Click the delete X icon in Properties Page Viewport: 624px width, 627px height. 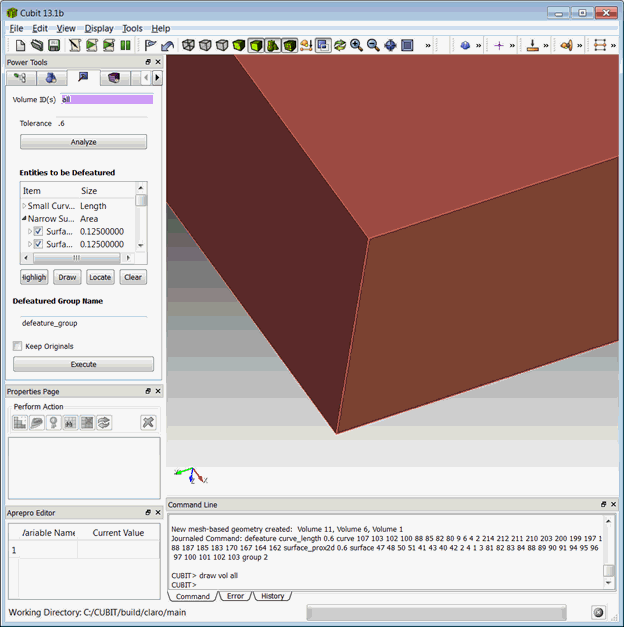[148, 423]
